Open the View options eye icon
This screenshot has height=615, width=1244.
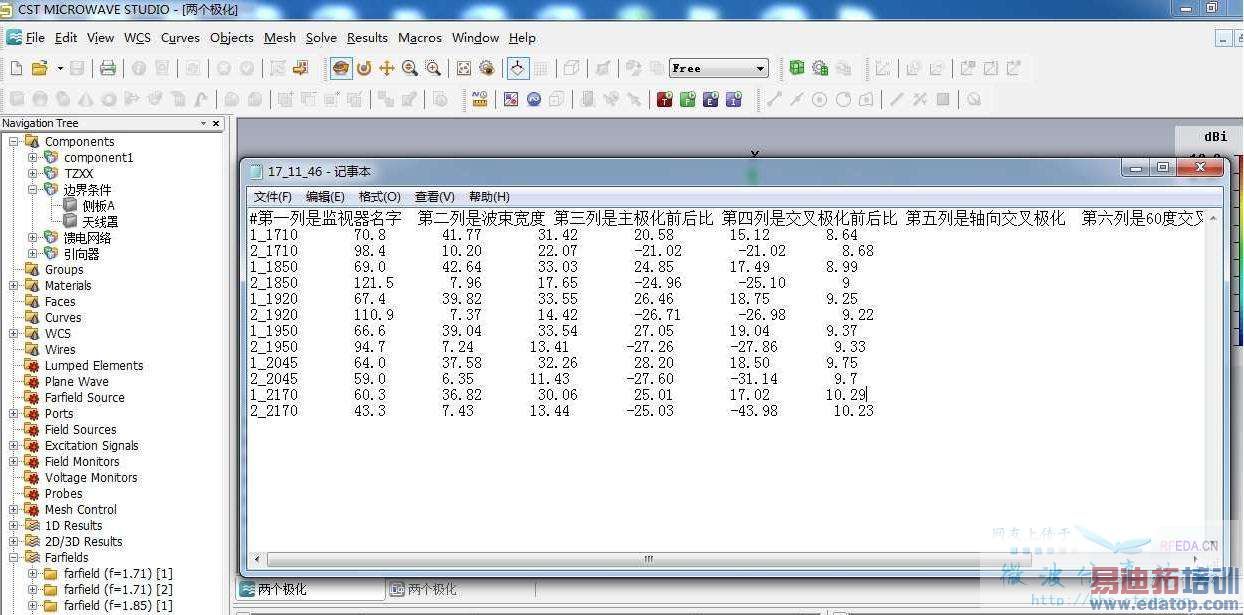487,68
